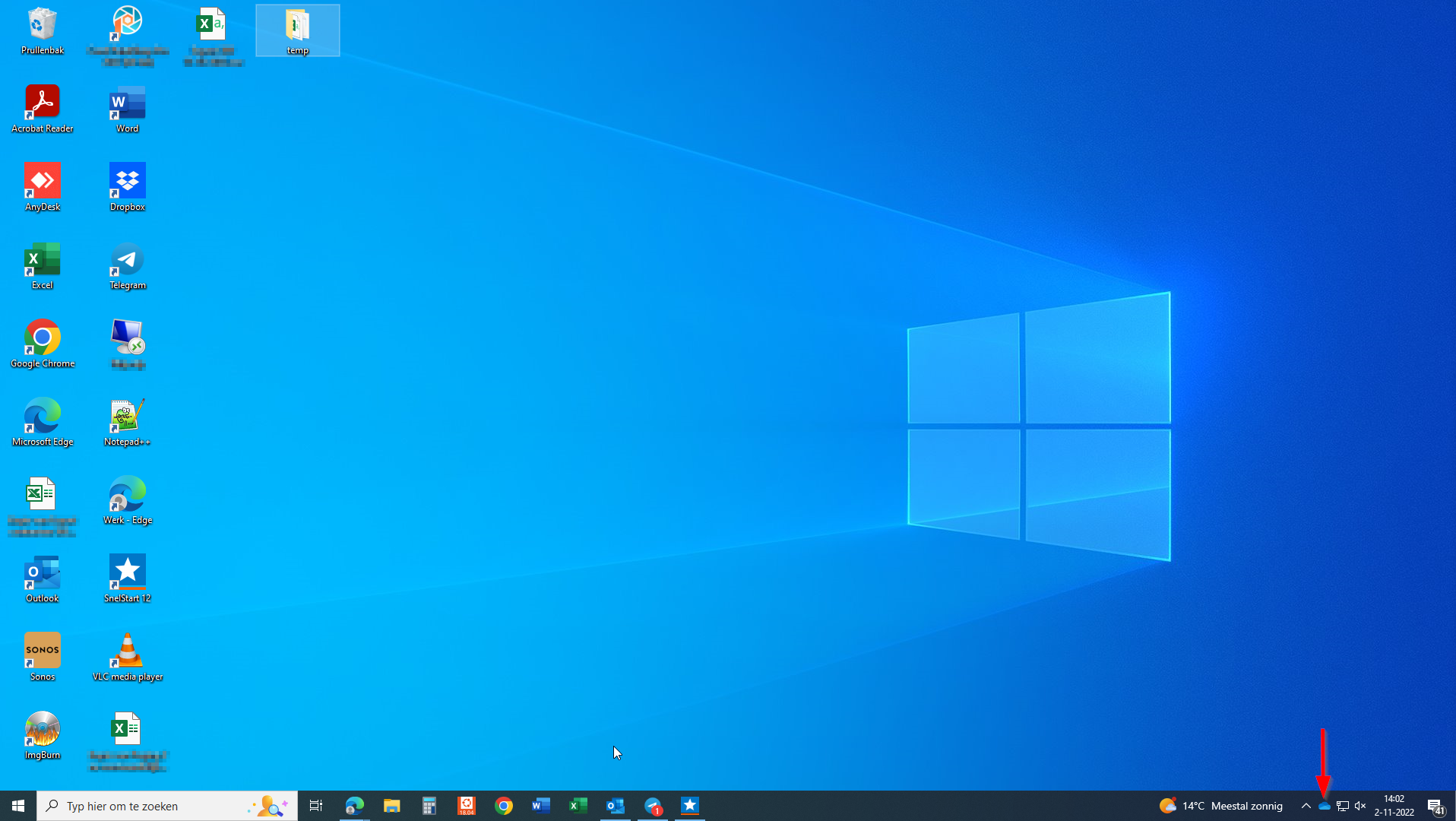Image resolution: width=1456 pixels, height=821 pixels.
Task: Select the Dropbox desktop shortcut
Action: [128, 187]
